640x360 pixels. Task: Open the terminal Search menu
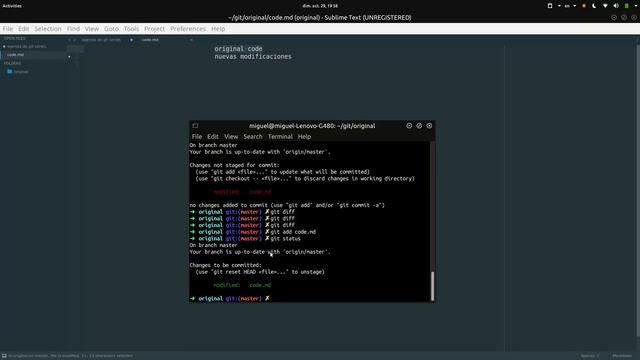point(253,137)
